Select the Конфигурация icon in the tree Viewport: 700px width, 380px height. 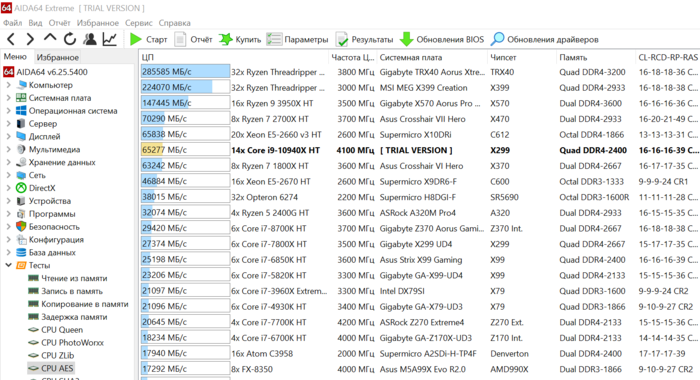[21, 239]
